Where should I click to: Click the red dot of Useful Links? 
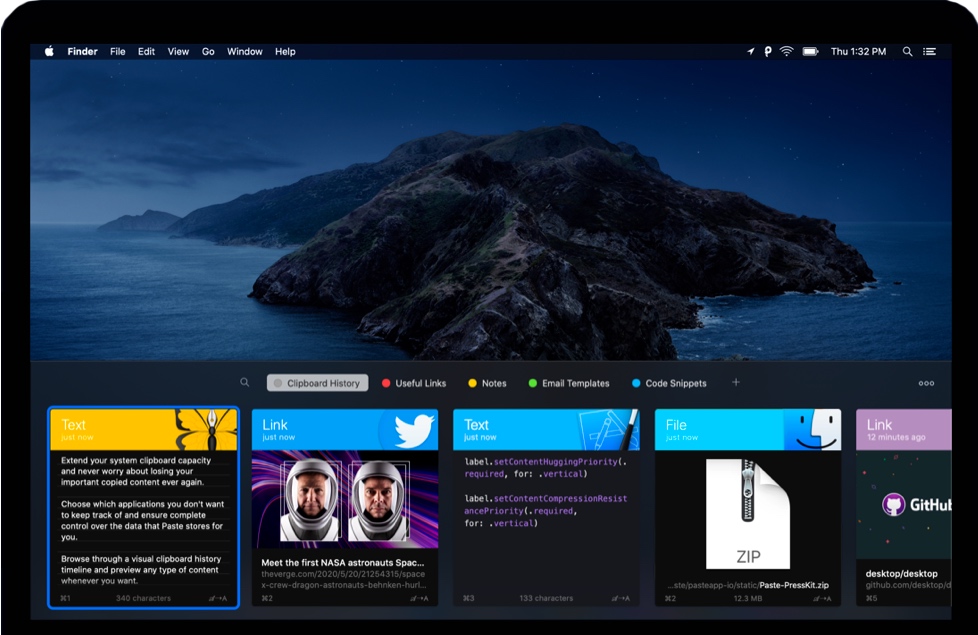(386, 383)
